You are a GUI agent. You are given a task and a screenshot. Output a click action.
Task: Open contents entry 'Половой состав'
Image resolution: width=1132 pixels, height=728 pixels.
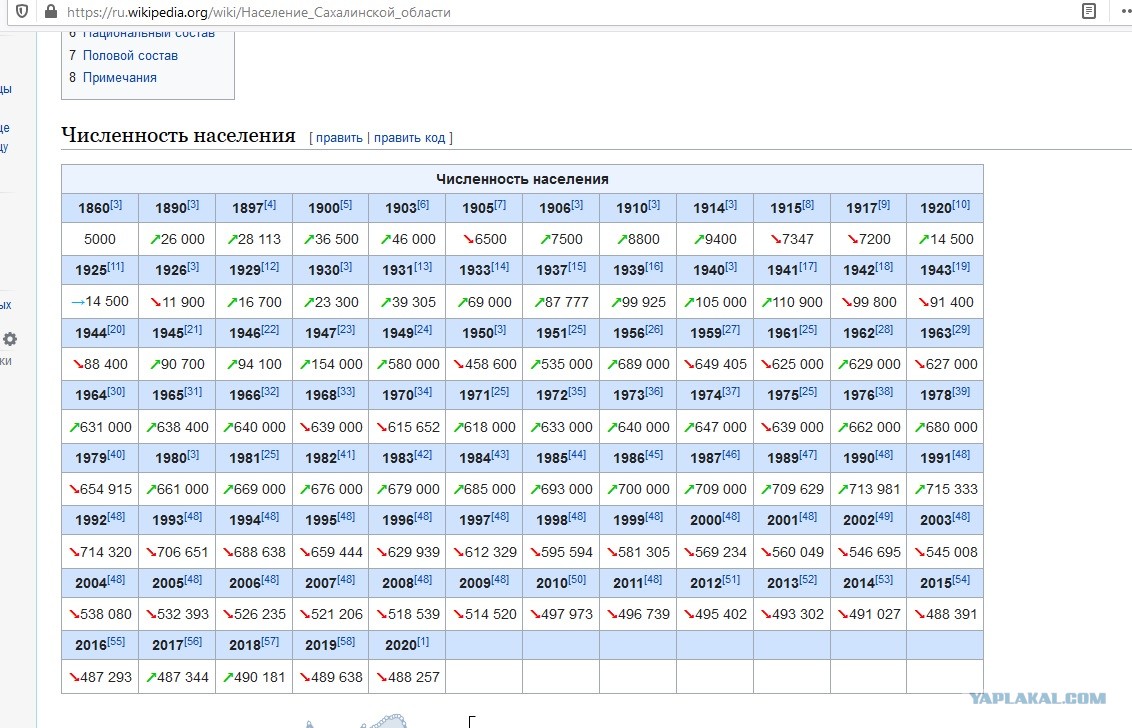(x=130, y=56)
